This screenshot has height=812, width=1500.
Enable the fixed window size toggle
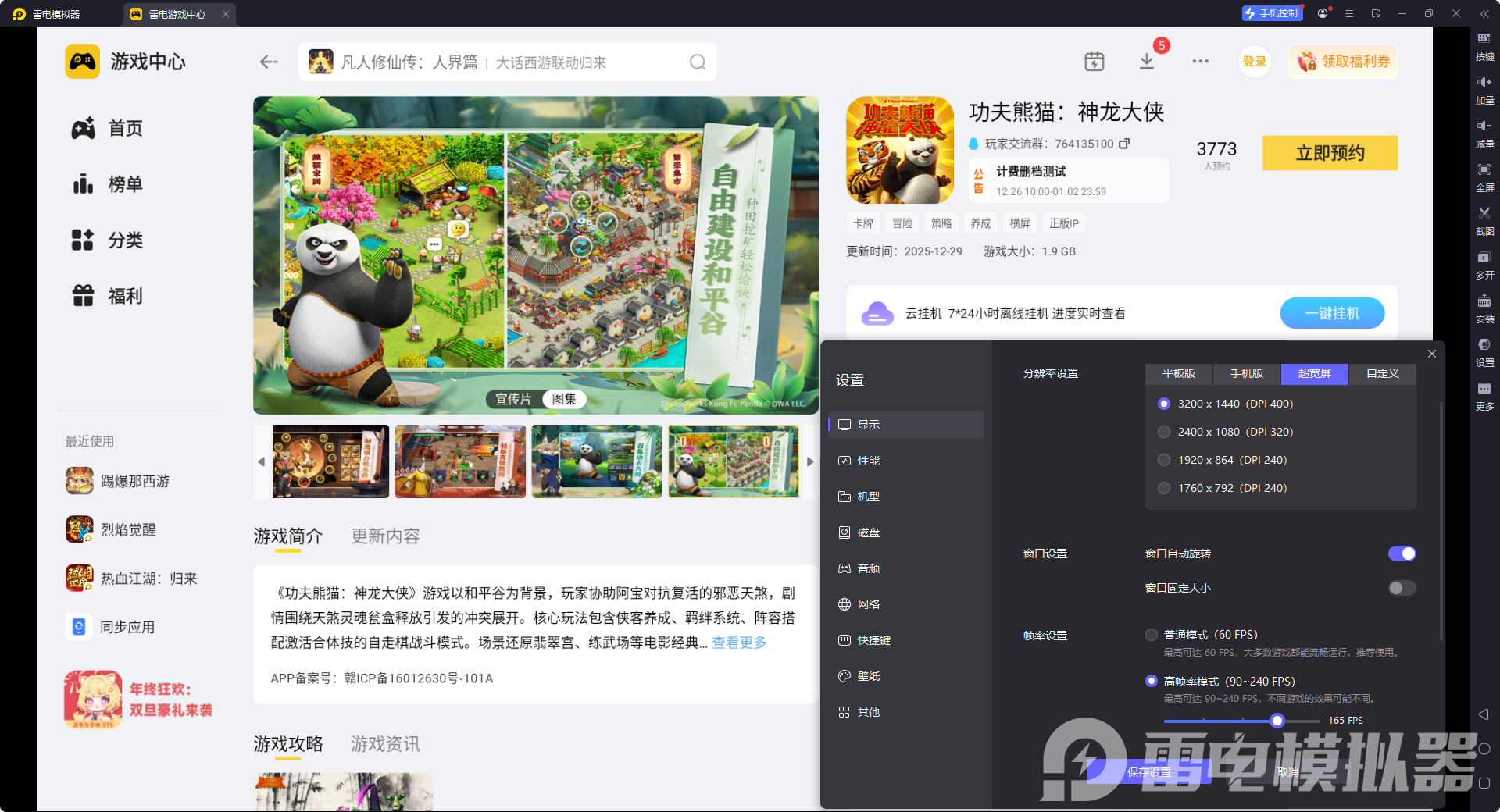point(1401,588)
